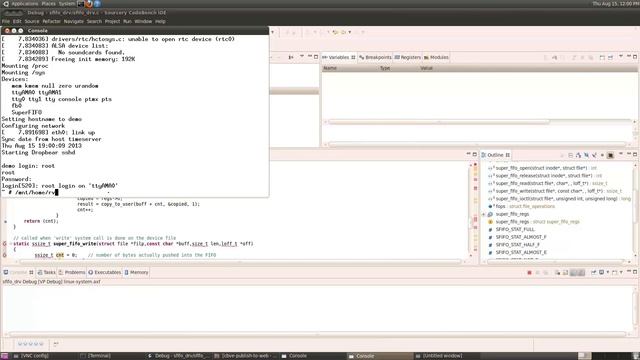
Task: Maximize the Outline panel
Action: coord(635,155)
